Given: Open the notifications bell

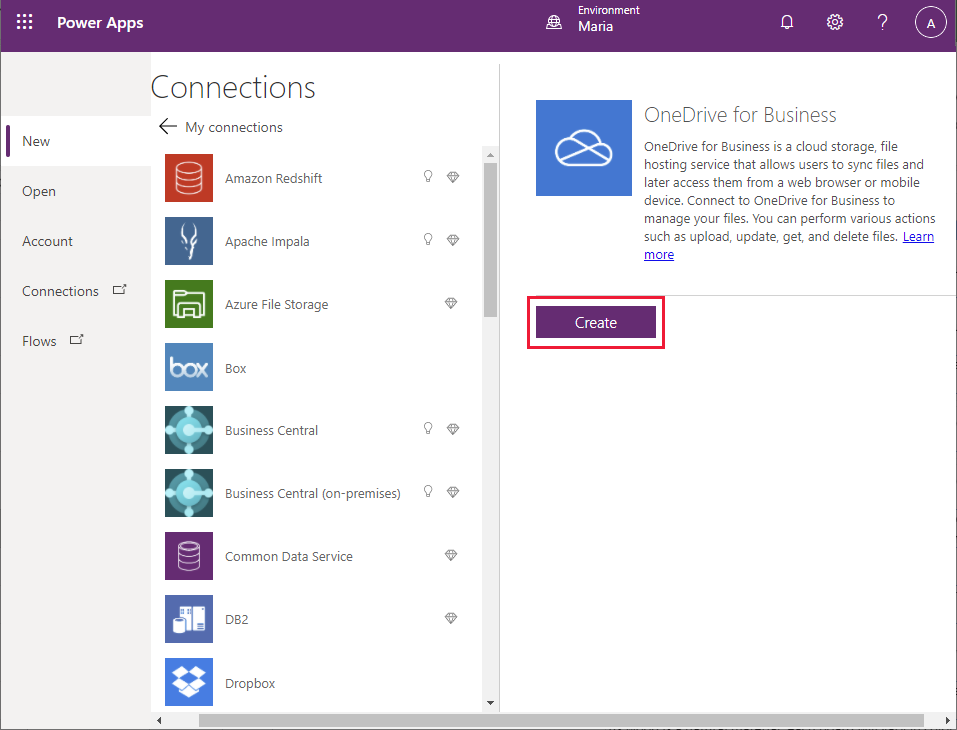Looking at the screenshot, I should point(787,21).
